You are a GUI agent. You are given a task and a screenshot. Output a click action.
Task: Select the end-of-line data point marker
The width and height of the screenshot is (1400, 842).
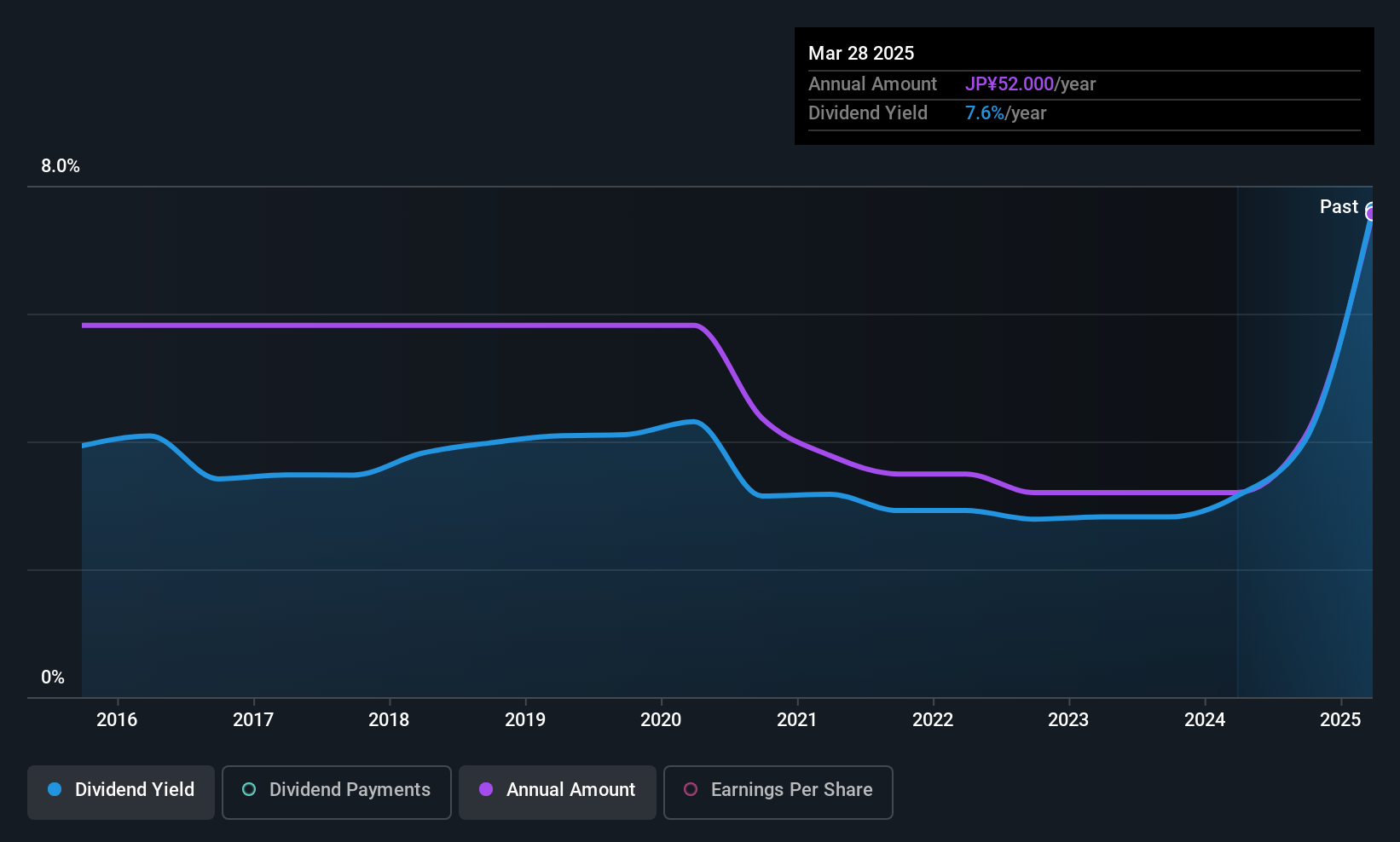point(1371,212)
